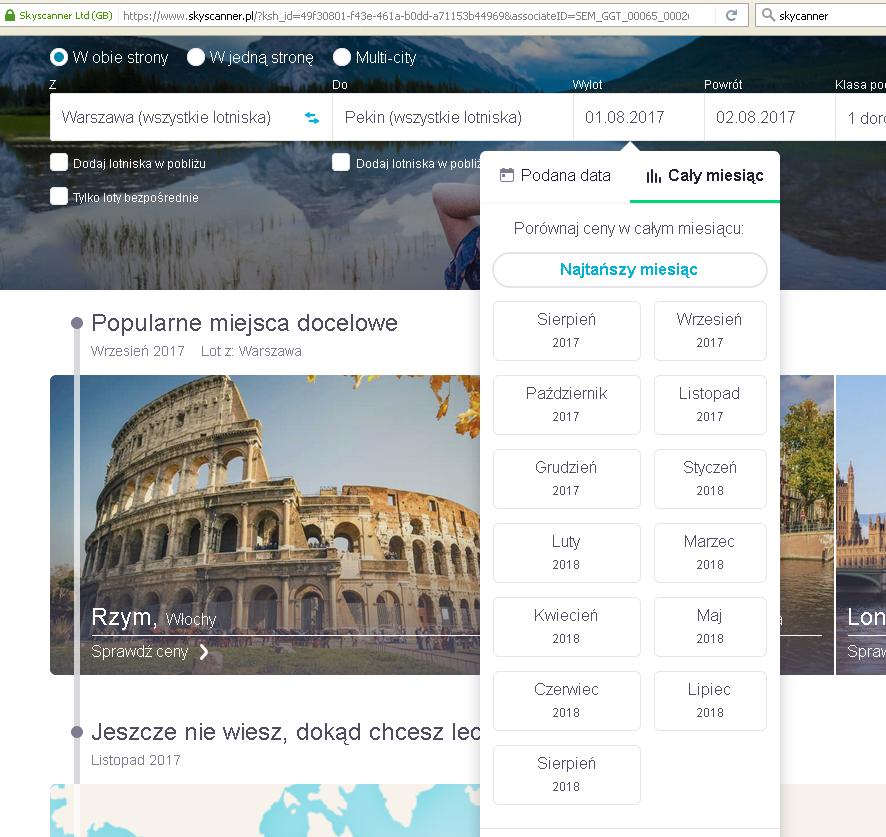Click chevron arrow next to Sprawdź ceny
This screenshot has height=837, width=886.
coord(204,652)
